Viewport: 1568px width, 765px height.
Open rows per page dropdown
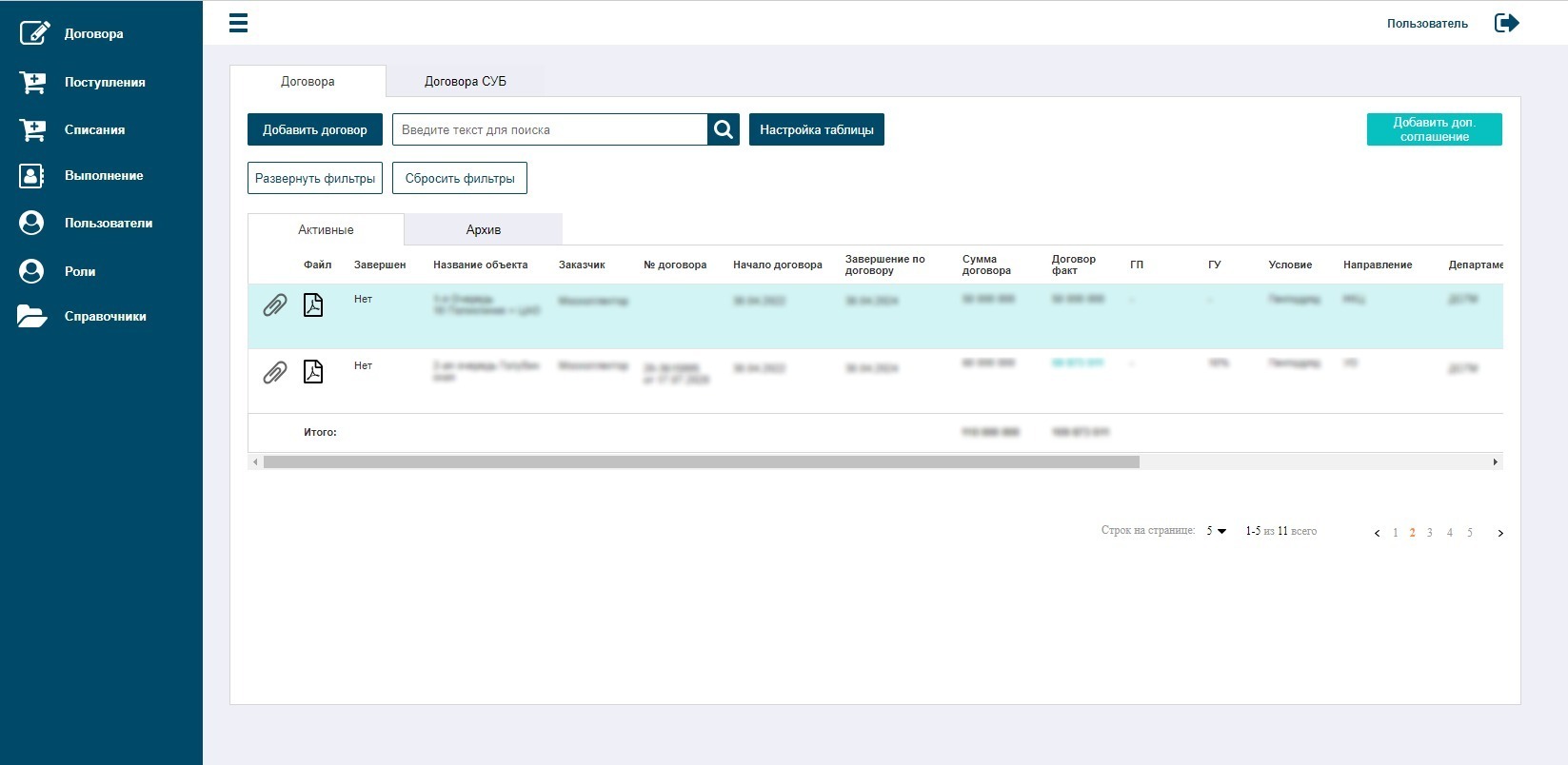coord(1217,531)
